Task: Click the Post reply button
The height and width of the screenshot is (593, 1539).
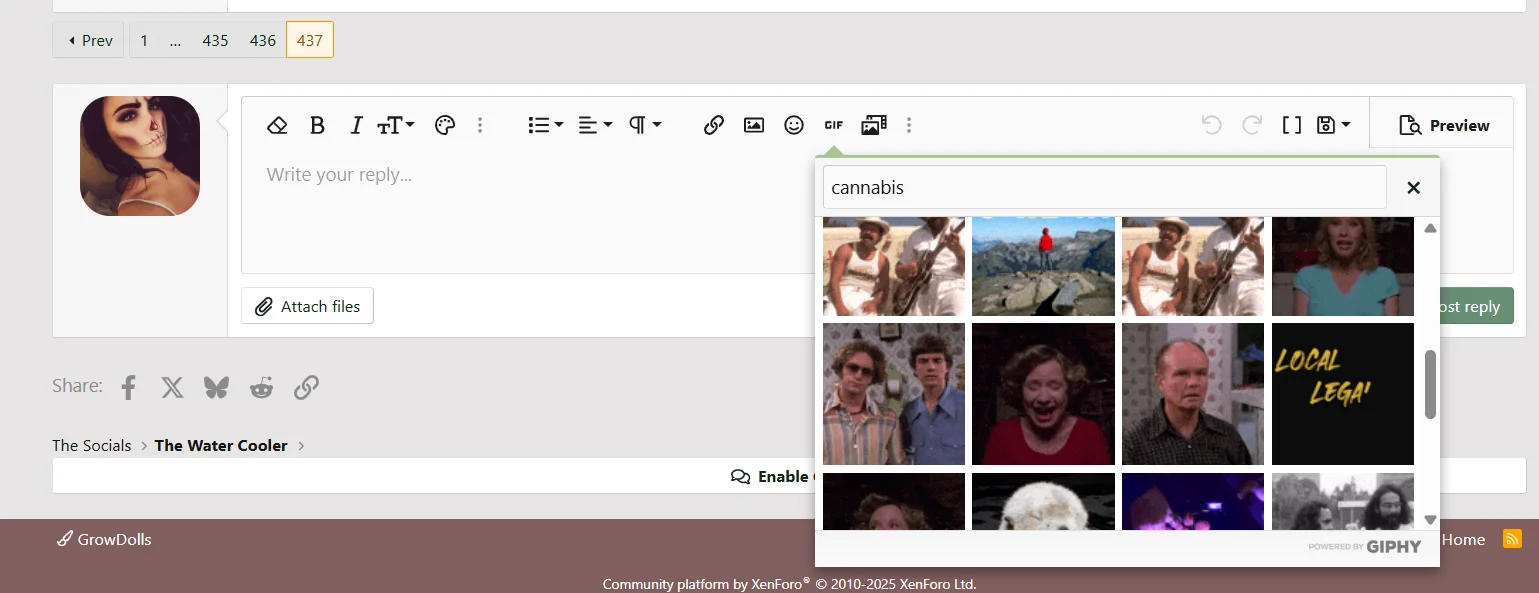Action: (x=1476, y=306)
